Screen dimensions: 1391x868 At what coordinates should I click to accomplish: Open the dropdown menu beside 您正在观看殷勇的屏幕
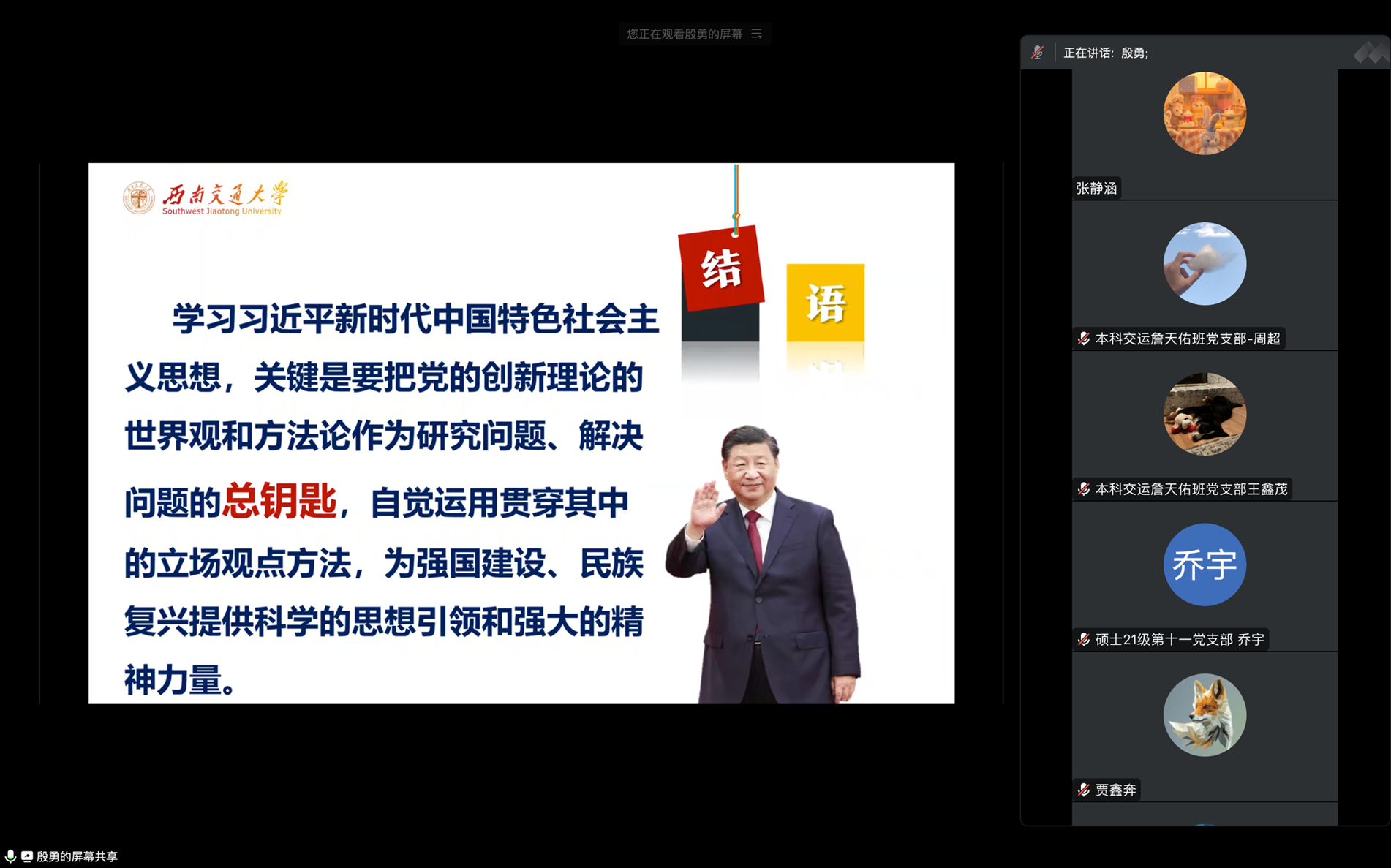(x=756, y=34)
